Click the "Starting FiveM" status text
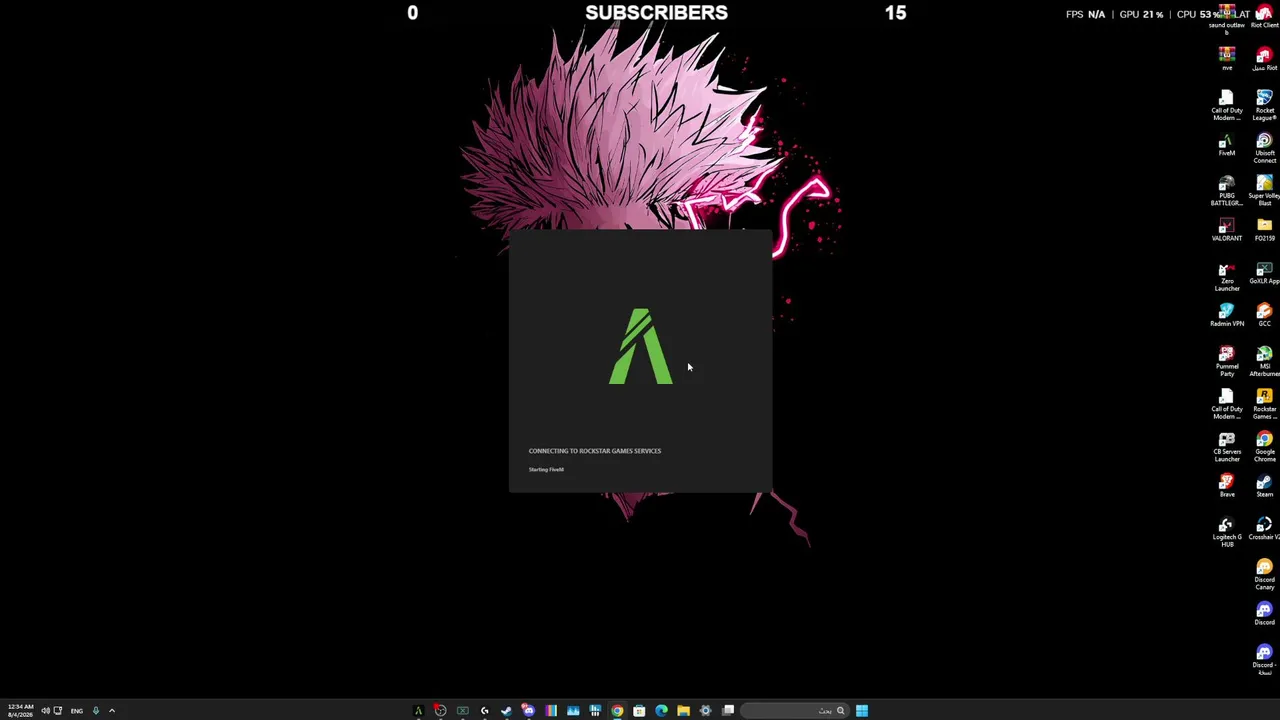The image size is (1280, 720). point(546,470)
